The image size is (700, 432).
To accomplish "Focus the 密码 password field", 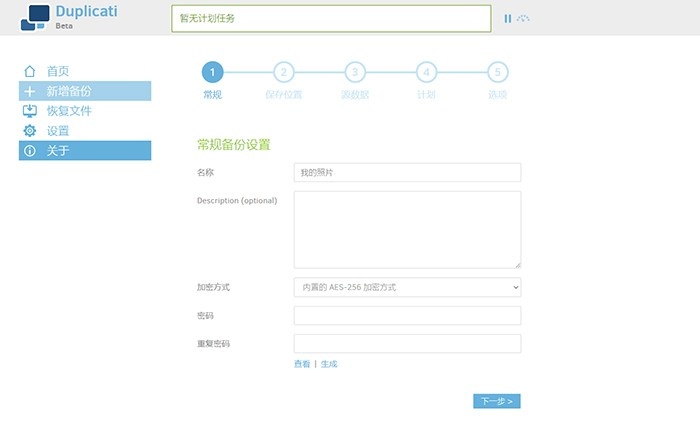I will [x=407, y=316].
